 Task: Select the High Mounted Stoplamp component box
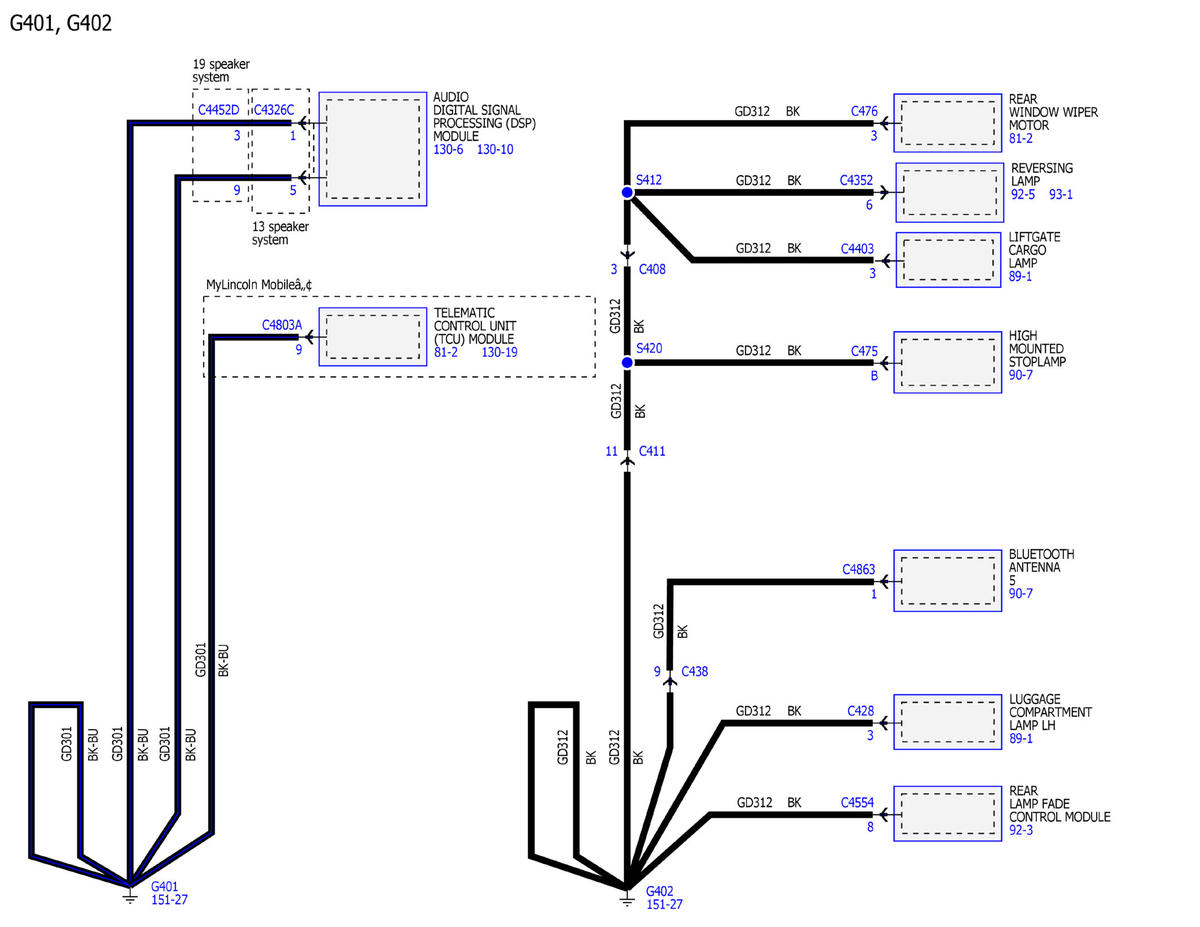tap(947, 362)
